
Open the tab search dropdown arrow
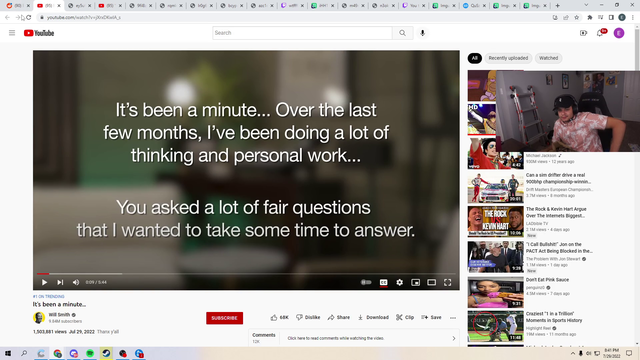click(x=586, y=5)
